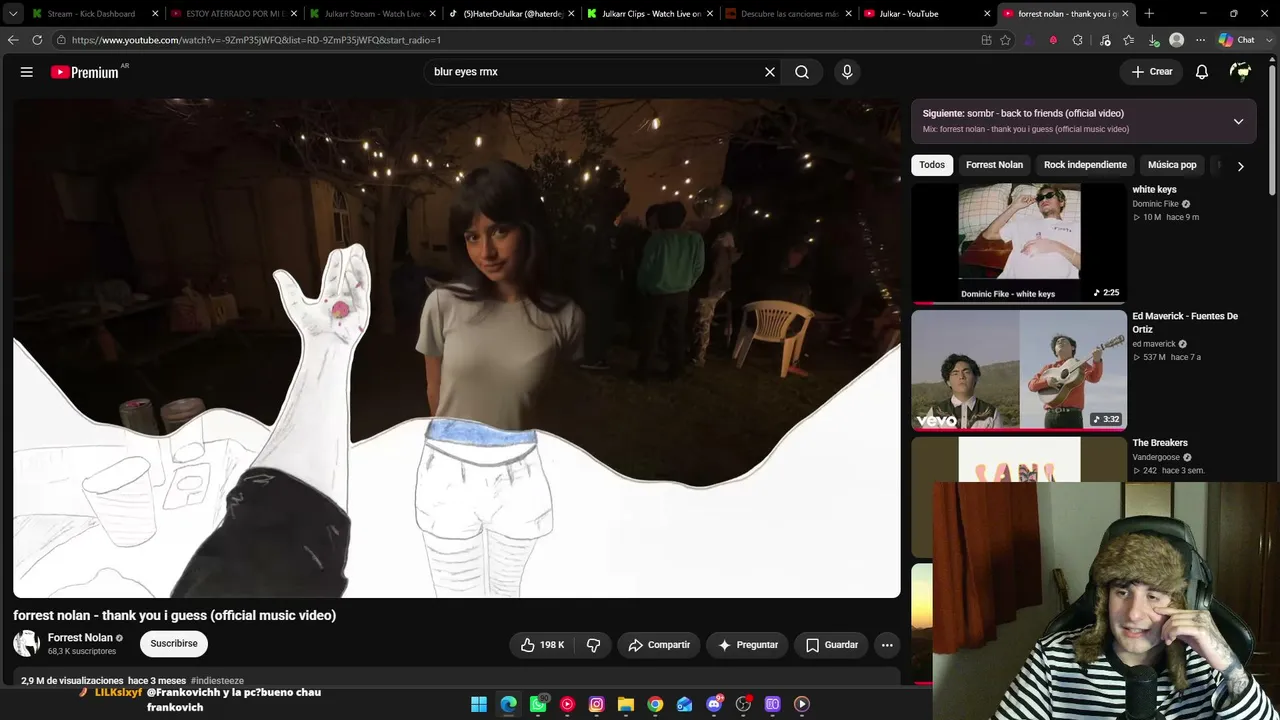The image size is (1280, 720).
Task: Switch to HaterDeJulkar TikTok tab
Action: point(510,14)
